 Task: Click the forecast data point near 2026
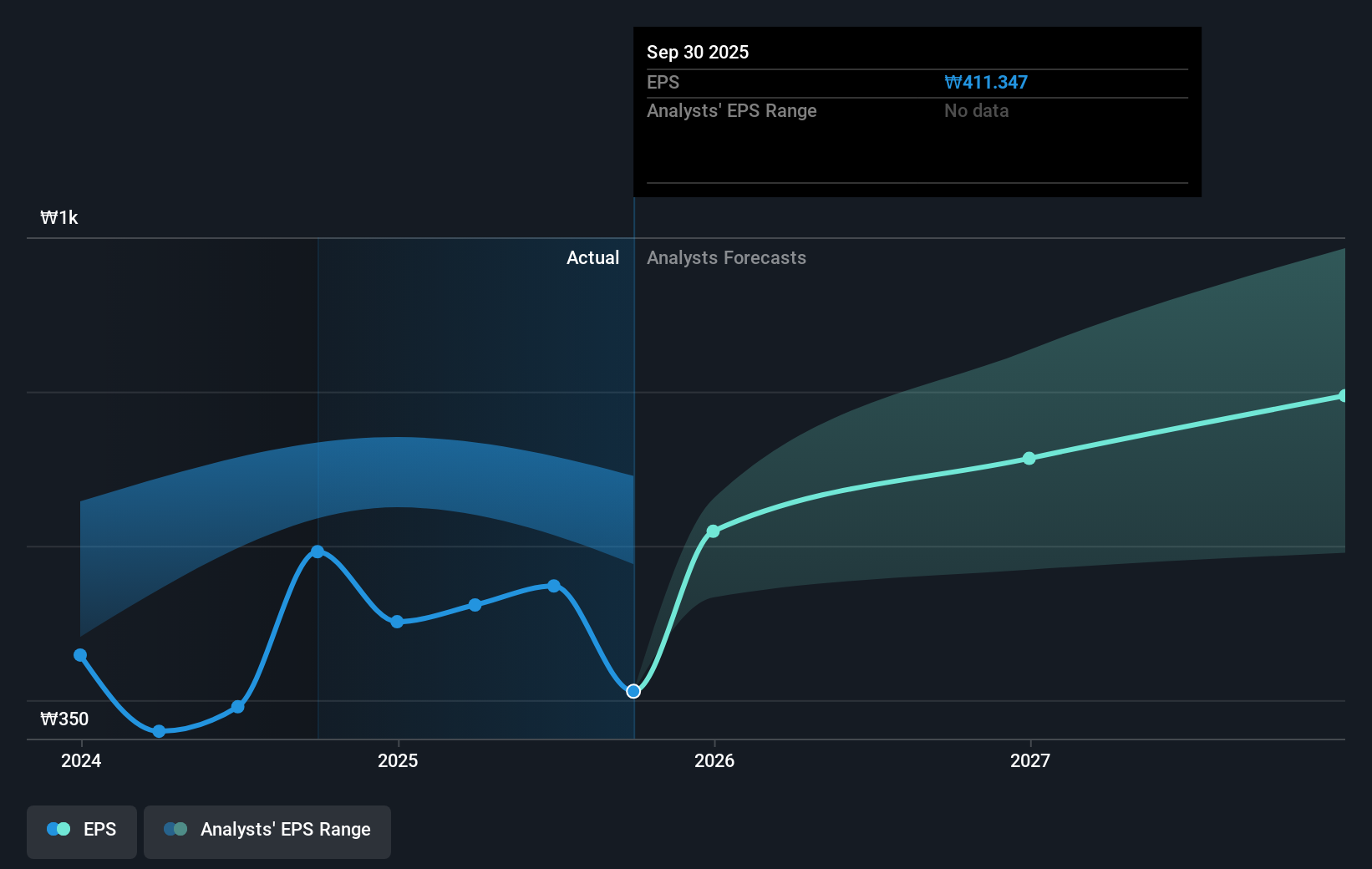tap(713, 531)
